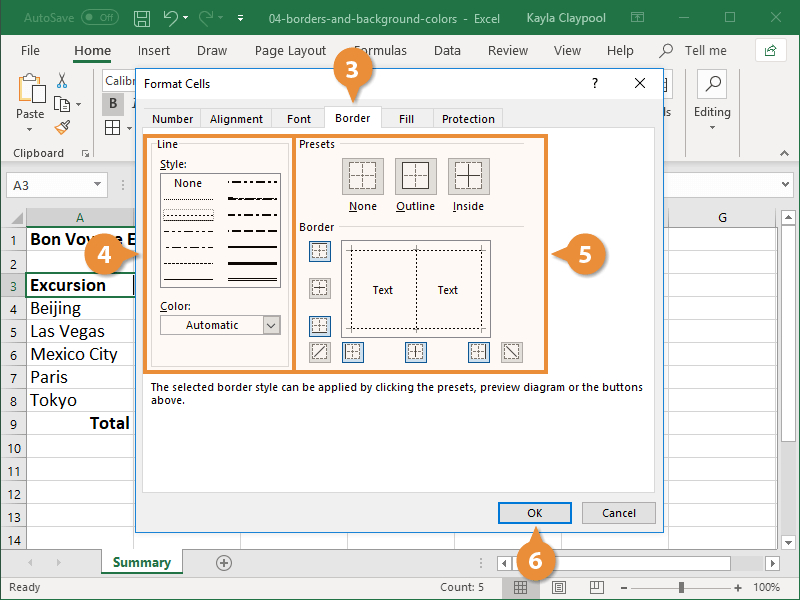Switch to Page Break Preview view icon

coord(596,587)
